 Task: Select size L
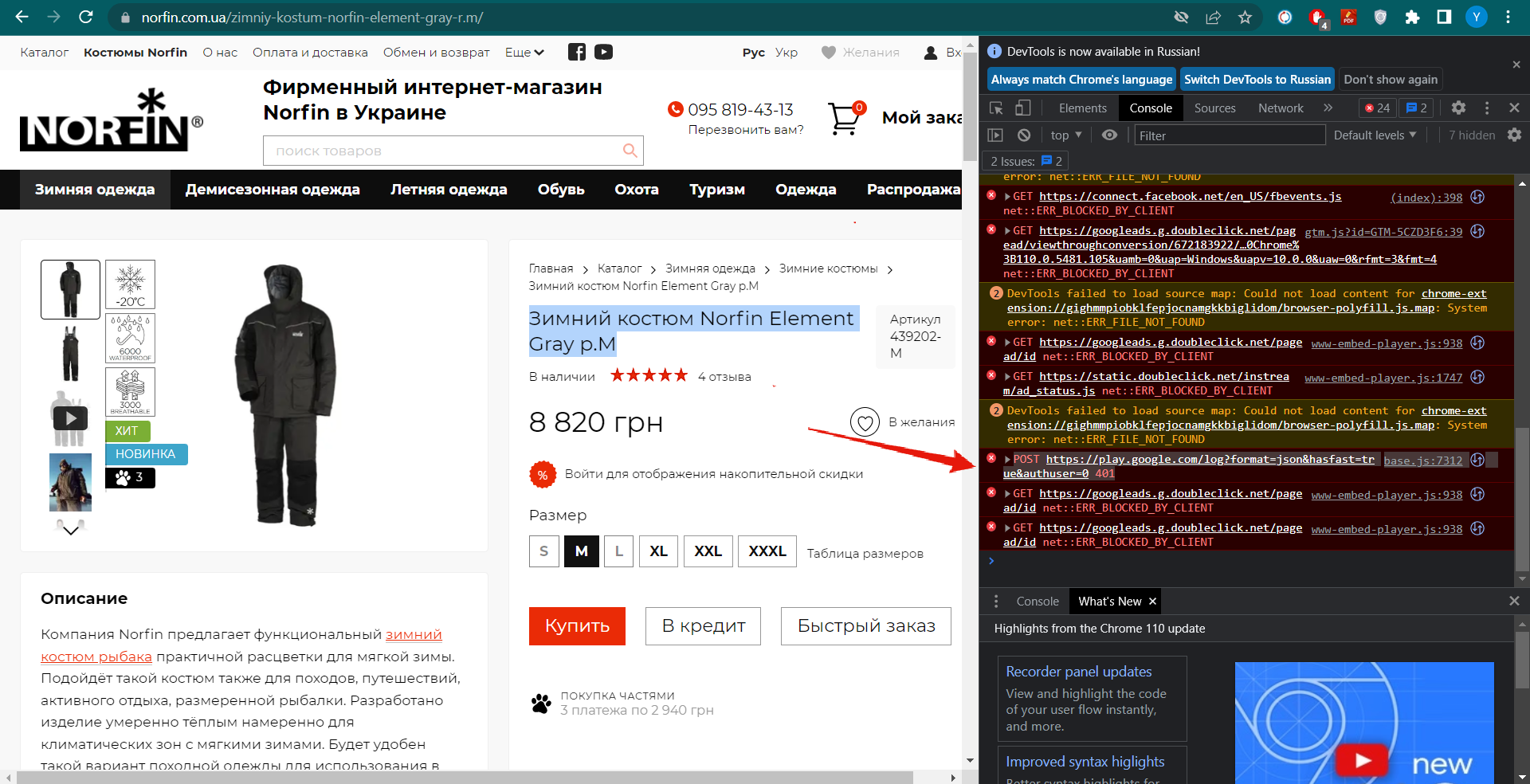point(619,551)
